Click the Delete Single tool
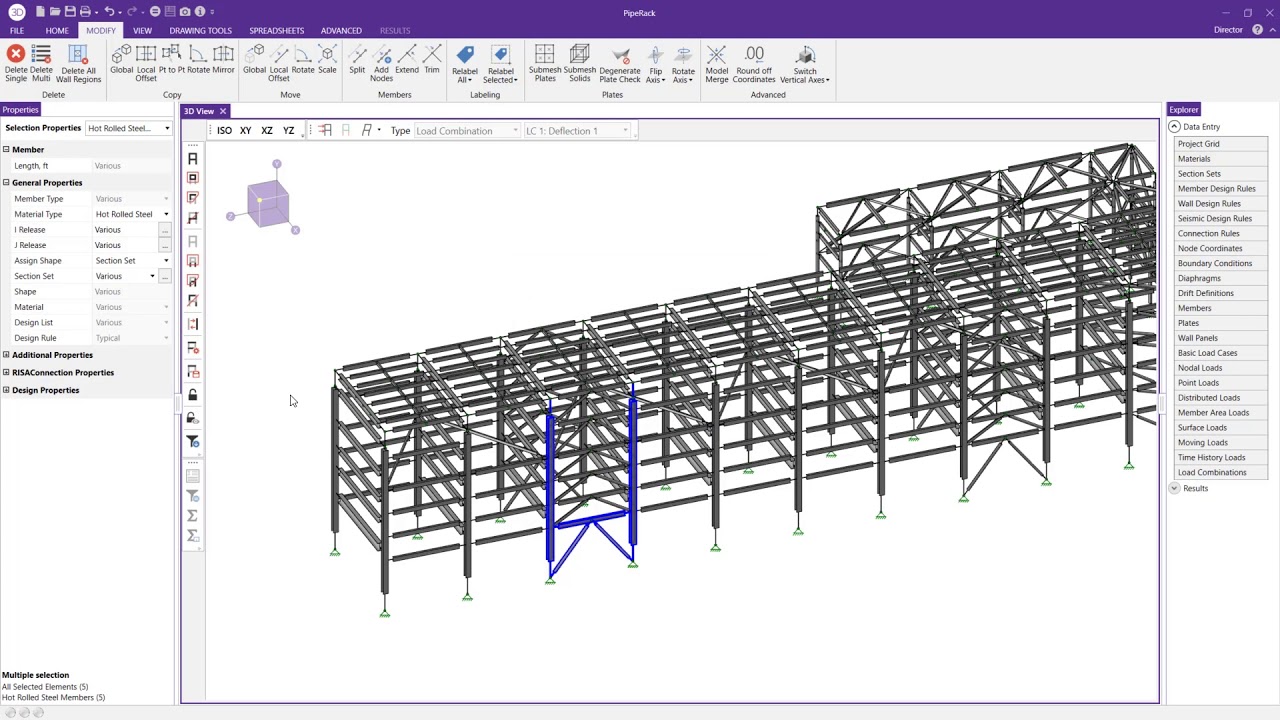This screenshot has height=720, width=1280. tap(16, 63)
